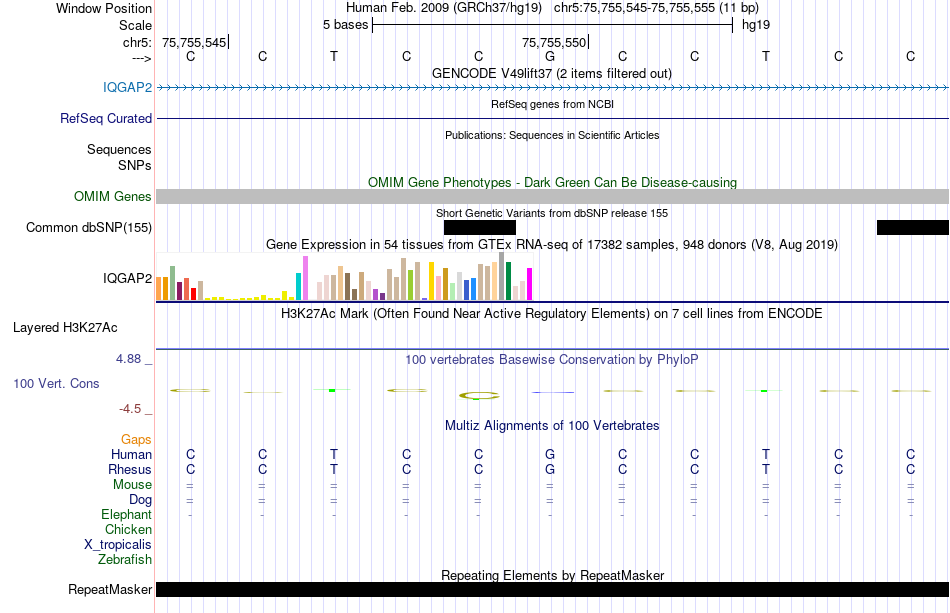The width and height of the screenshot is (950, 613).
Task: Select the Elephant species label
Action: point(126,514)
